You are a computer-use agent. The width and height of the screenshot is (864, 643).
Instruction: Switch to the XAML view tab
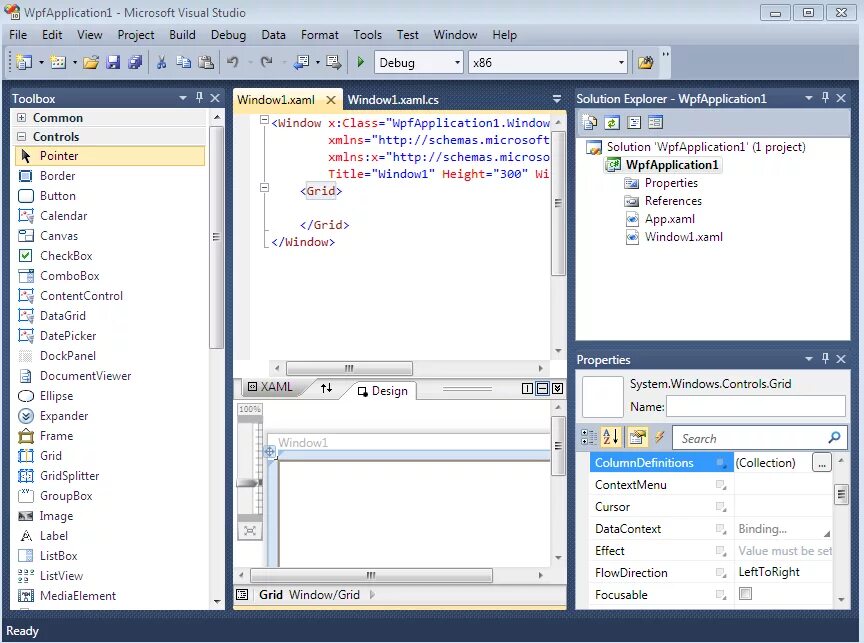click(x=270, y=387)
